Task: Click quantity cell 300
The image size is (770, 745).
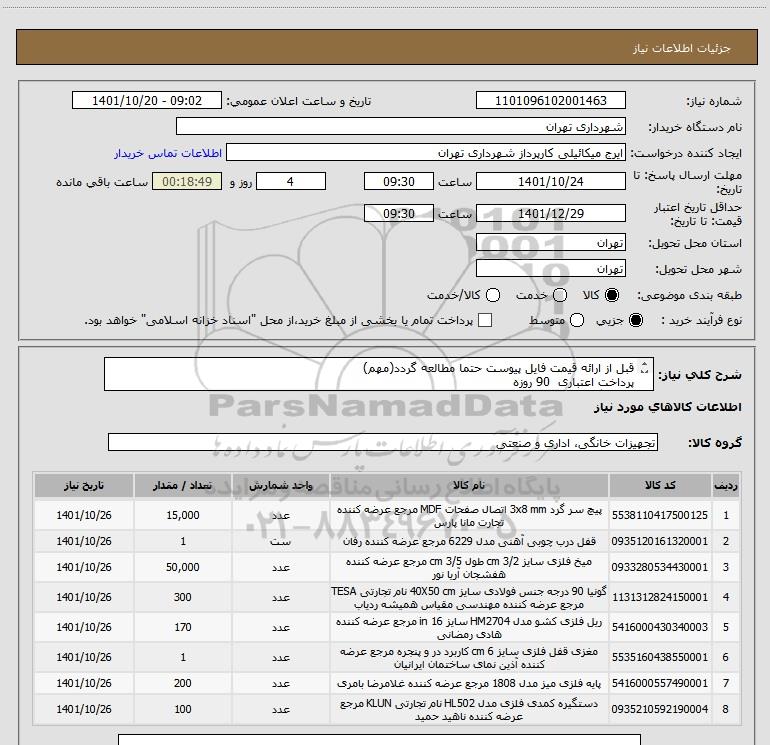Action: [x=183, y=597]
